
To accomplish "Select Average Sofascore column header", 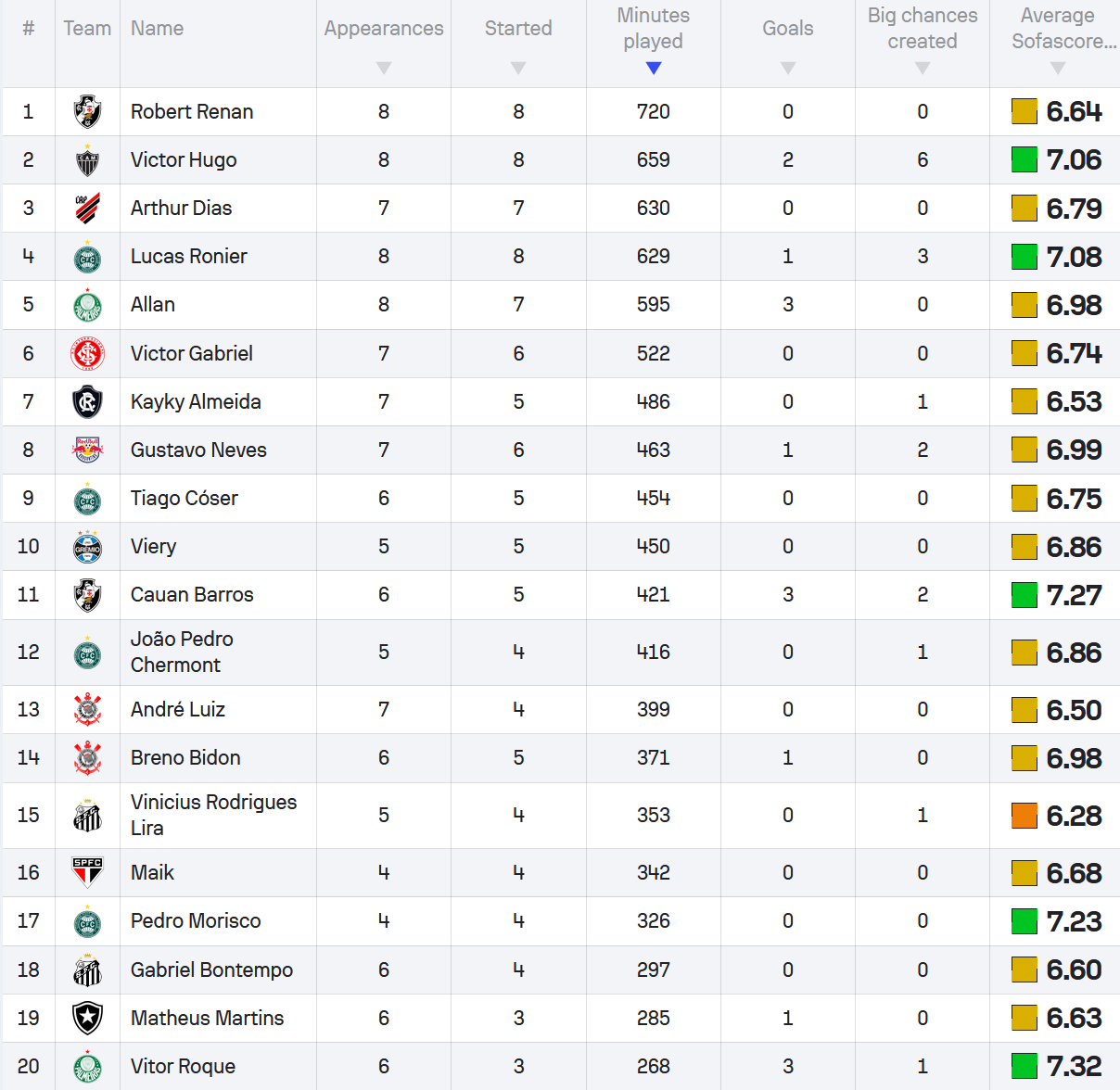I will pyautogui.click(x=1057, y=29).
